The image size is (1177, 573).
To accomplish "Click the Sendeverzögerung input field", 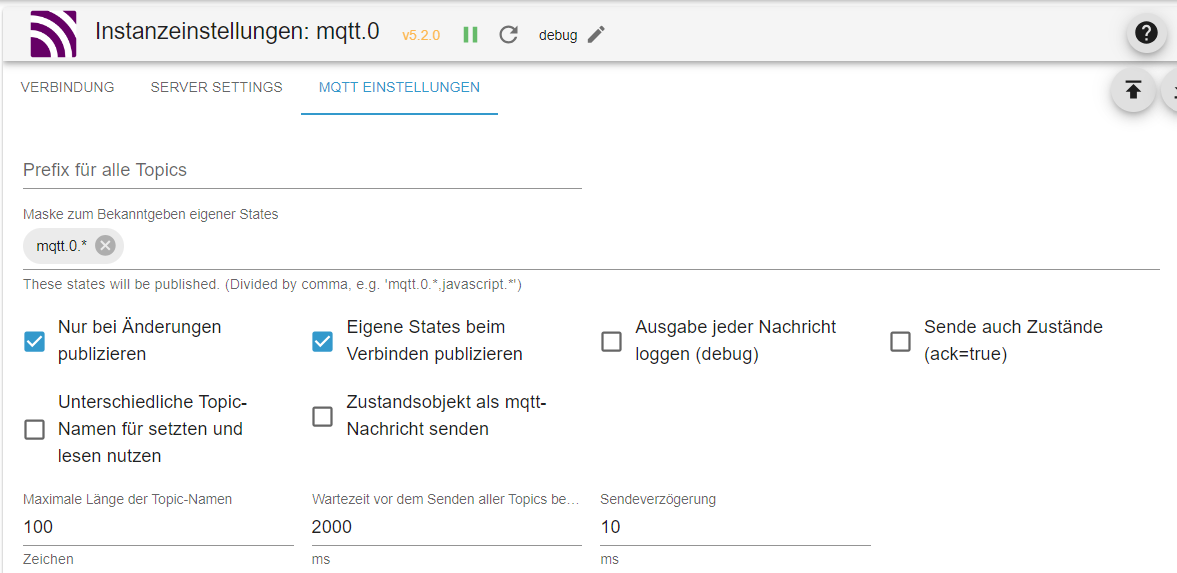I will coord(735,527).
